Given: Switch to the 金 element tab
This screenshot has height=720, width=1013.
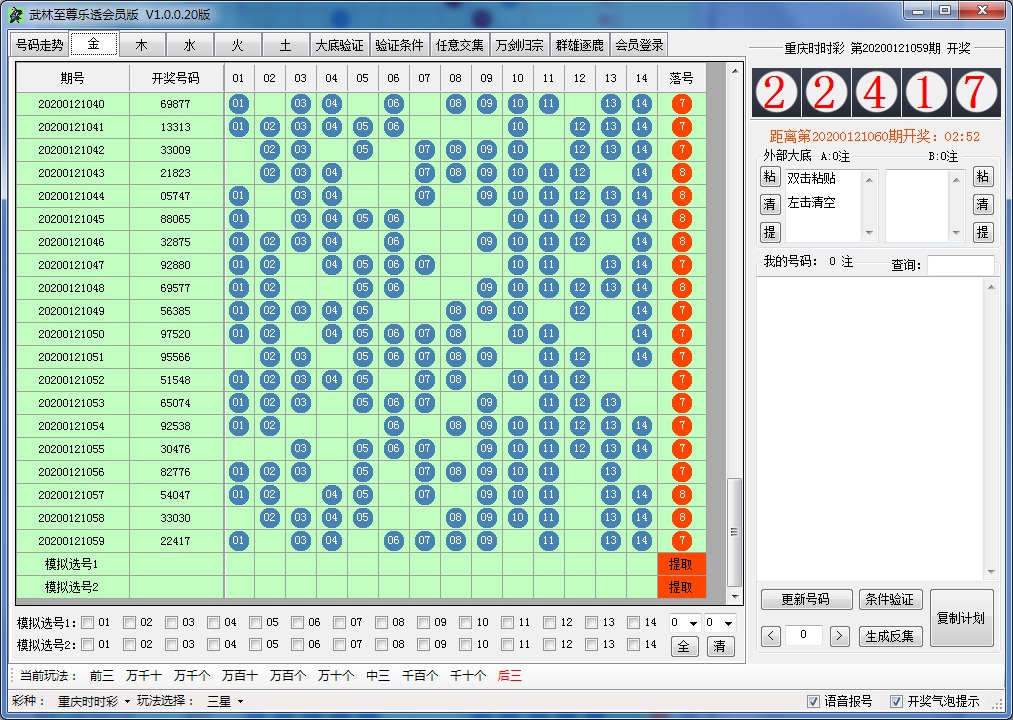Looking at the screenshot, I should tap(94, 44).
